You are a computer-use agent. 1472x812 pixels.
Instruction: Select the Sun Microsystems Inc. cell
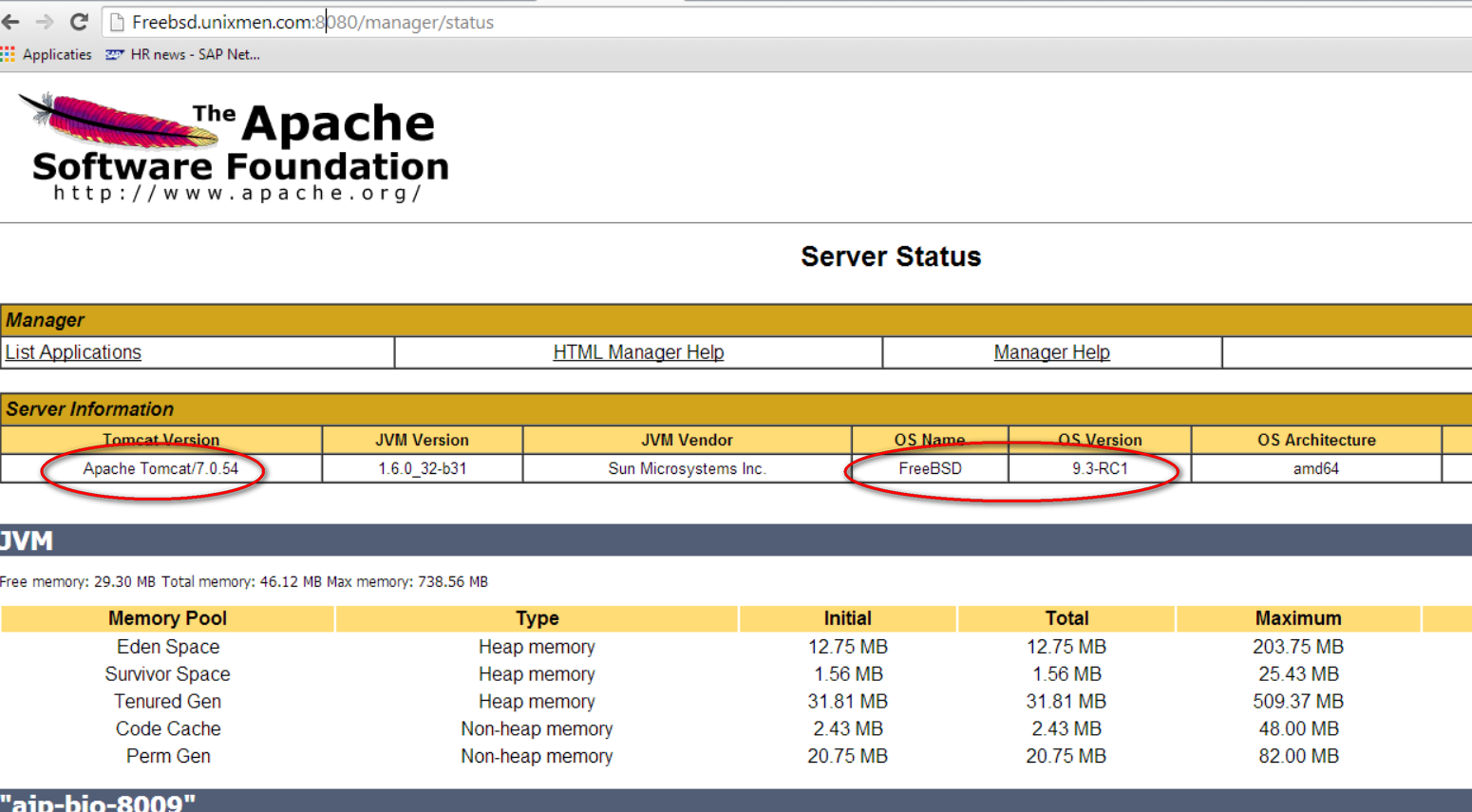click(687, 468)
